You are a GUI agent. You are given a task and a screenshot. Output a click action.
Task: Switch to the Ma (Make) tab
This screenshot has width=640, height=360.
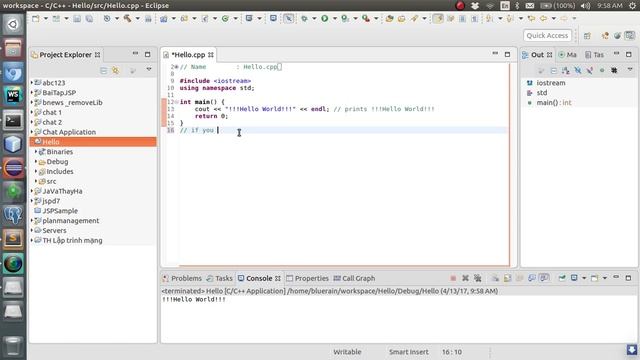(x=567, y=55)
